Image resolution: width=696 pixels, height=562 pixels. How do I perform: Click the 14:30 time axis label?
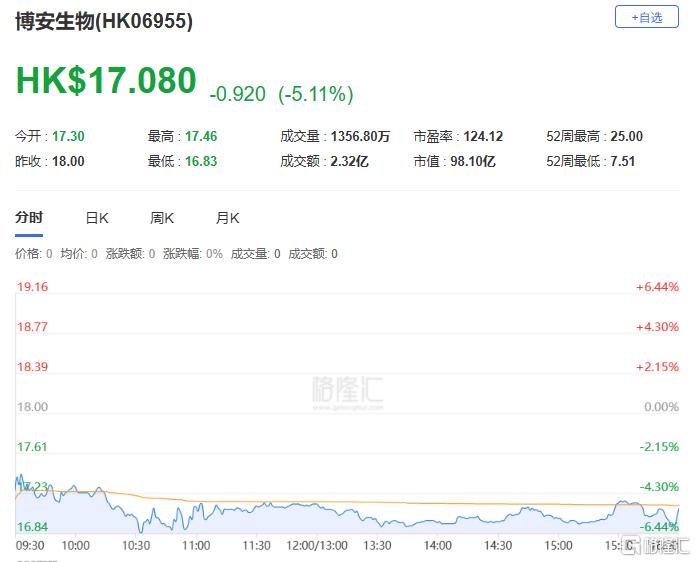tap(498, 545)
